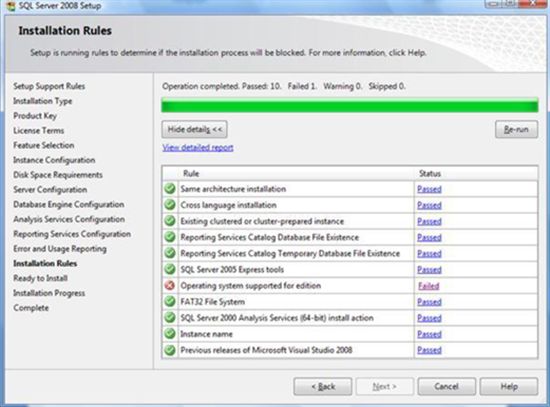Open Passed link for SQL Server 2000 Analysis Services
This screenshot has width=550, height=407.
click(x=429, y=318)
